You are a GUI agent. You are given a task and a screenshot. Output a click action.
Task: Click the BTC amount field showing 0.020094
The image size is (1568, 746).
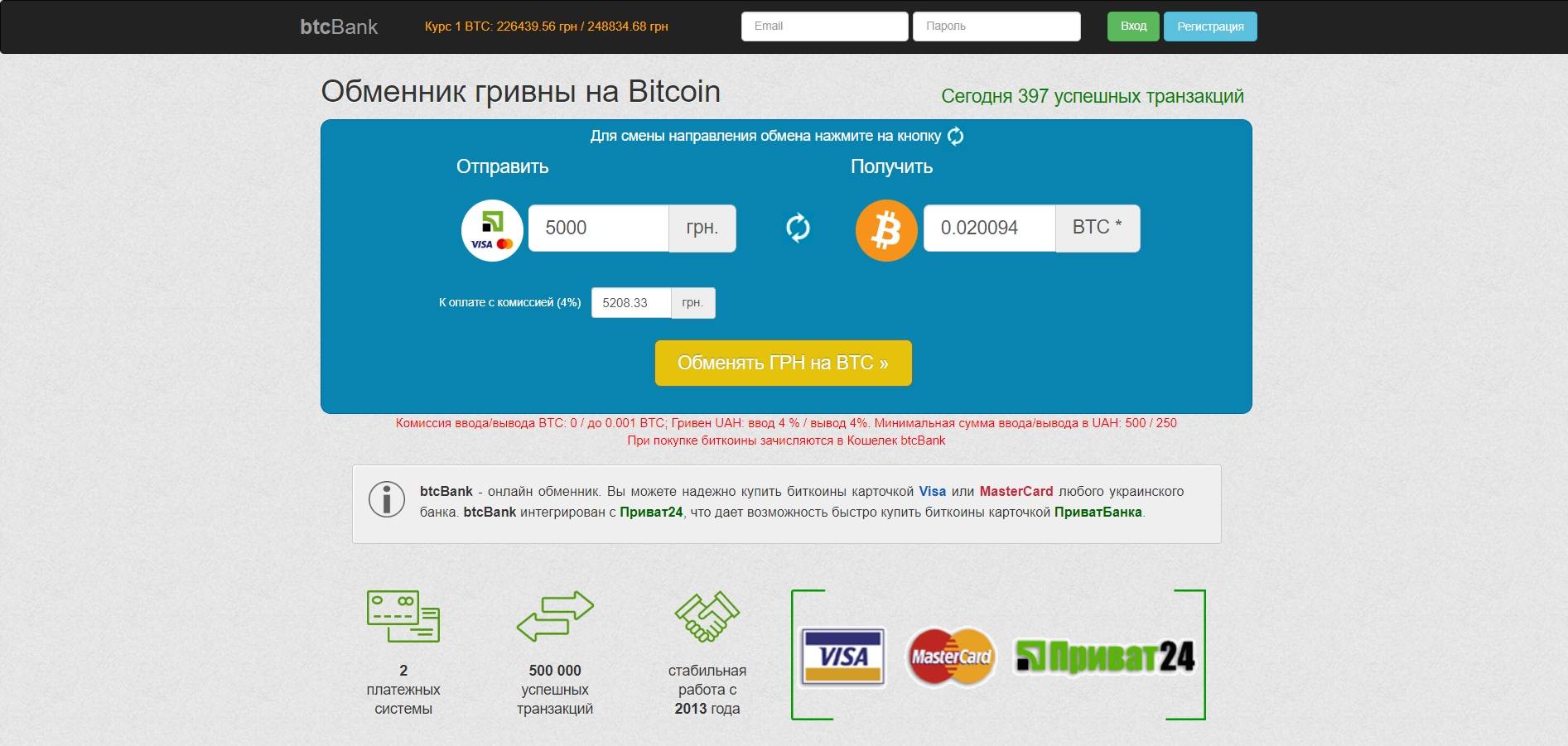point(989,229)
